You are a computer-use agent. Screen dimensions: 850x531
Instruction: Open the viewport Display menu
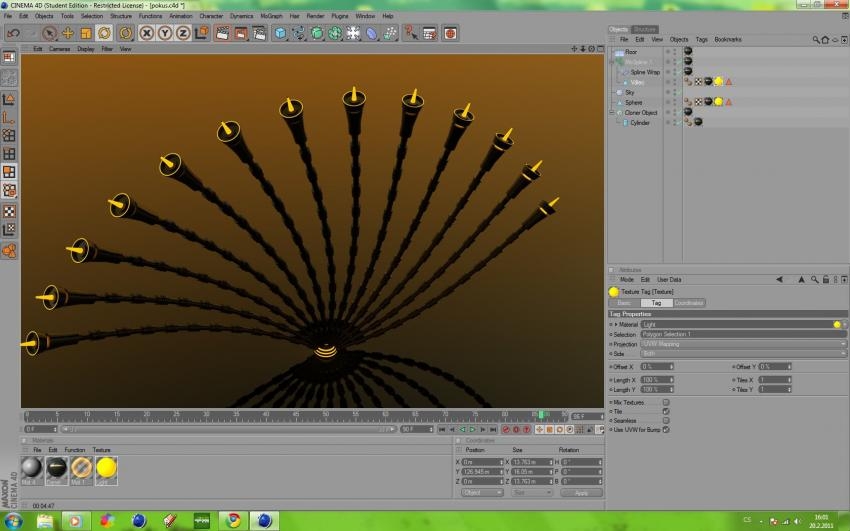click(86, 49)
